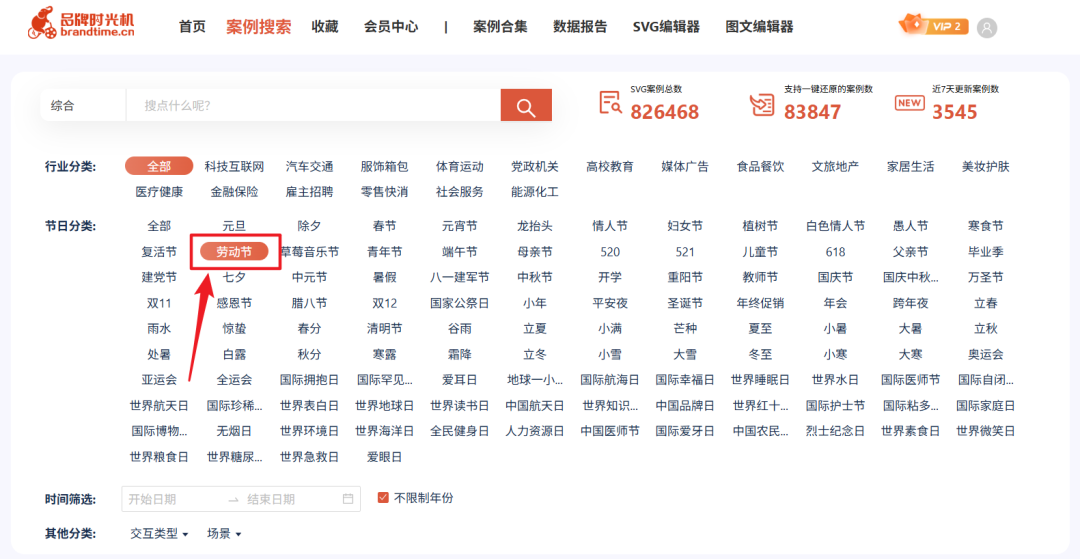
Task: Select the 能源化工 industry filter
Action: pos(534,192)
